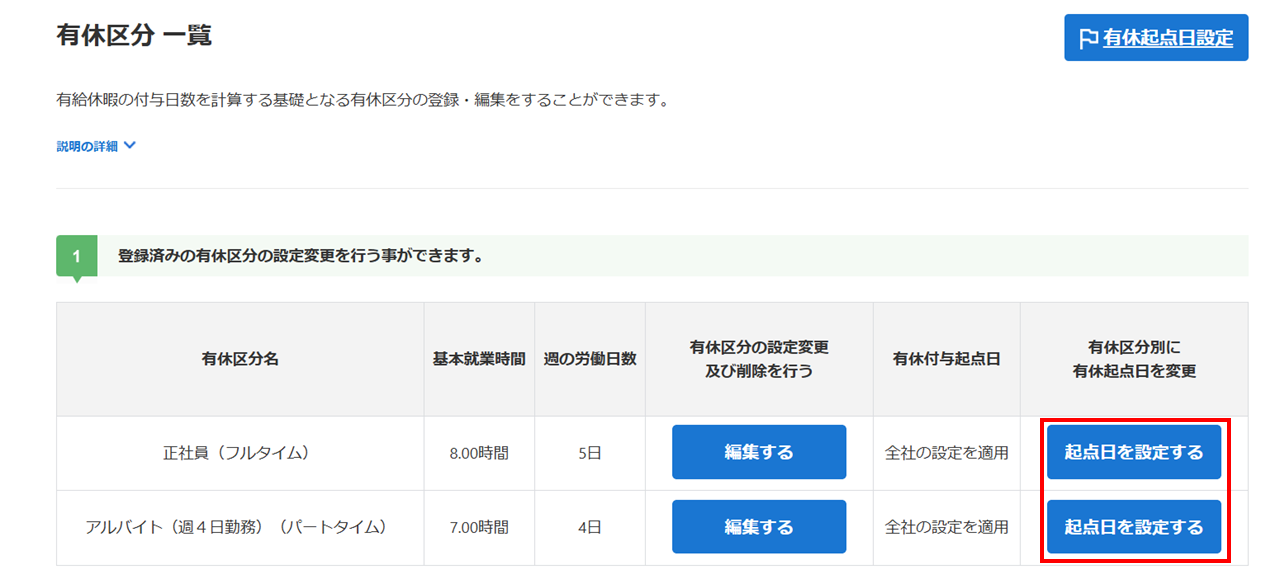Click 全社の設定を適用 in アルバイト row
Image resolution: width=1280 pixels, height=584 pixels.
(x=947, y=527)
